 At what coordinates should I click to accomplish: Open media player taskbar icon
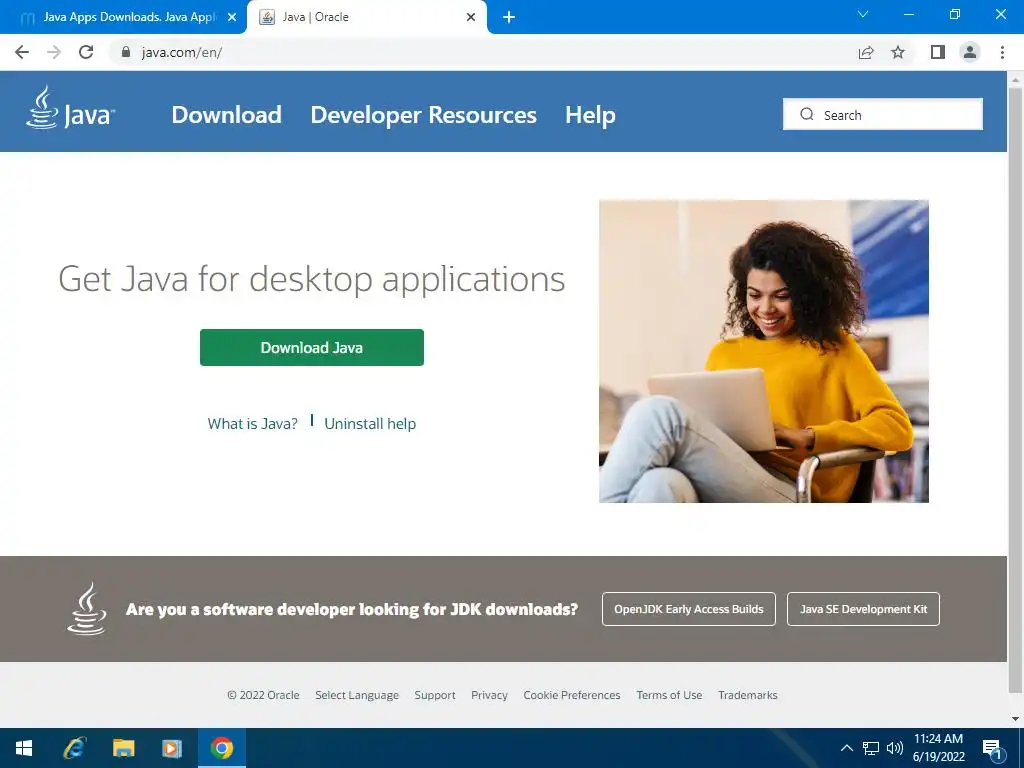click(172, 748)
